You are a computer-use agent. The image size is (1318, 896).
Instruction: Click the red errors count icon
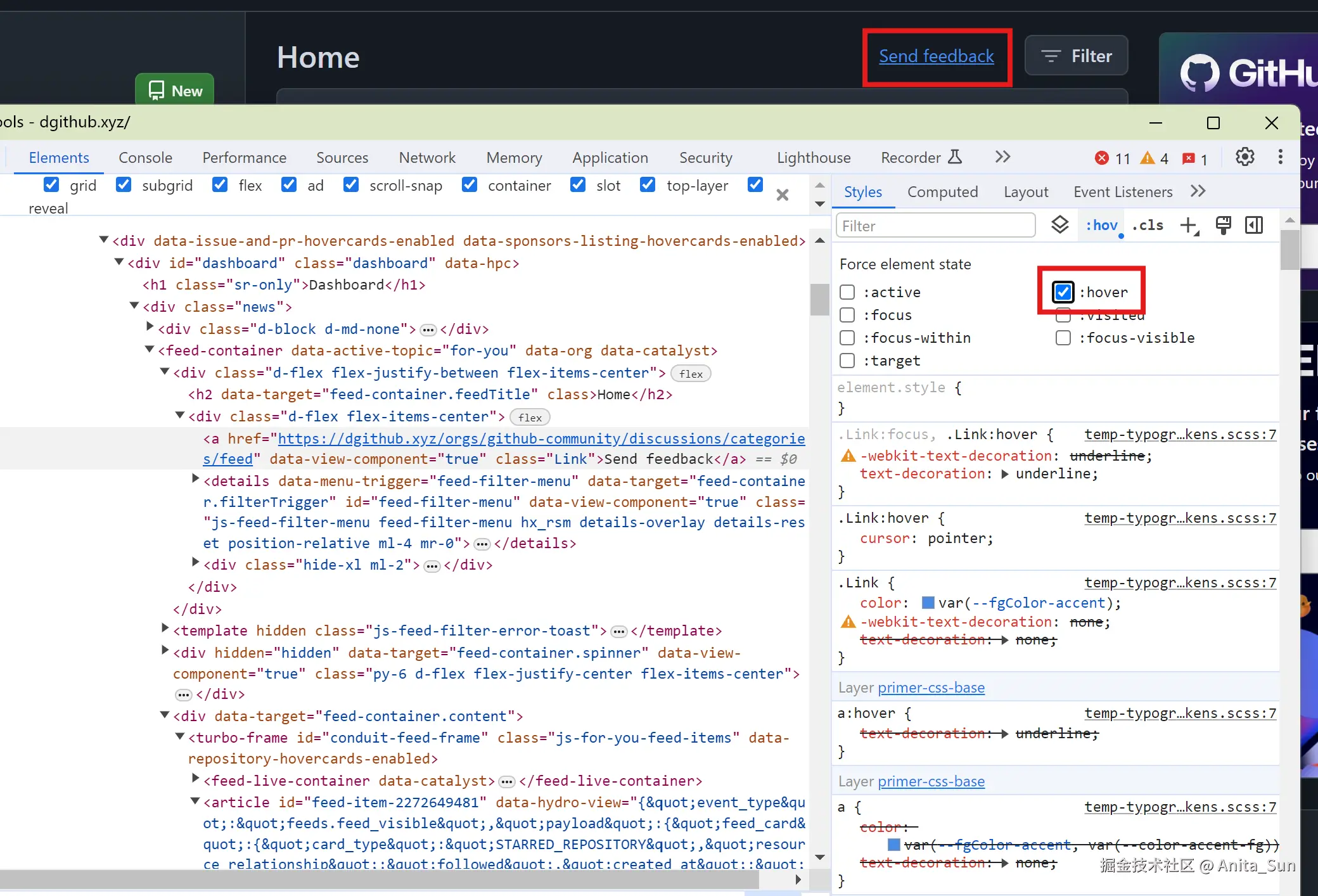tap(1103, 158)
